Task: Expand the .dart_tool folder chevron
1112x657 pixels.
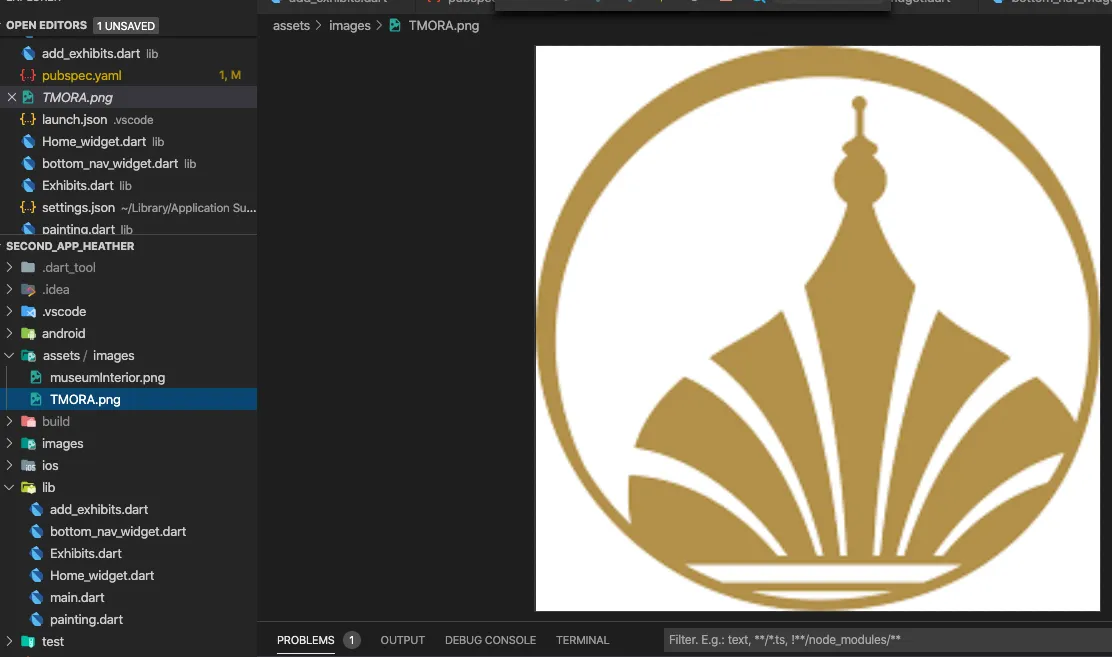Action: click(x=9, y=267)
